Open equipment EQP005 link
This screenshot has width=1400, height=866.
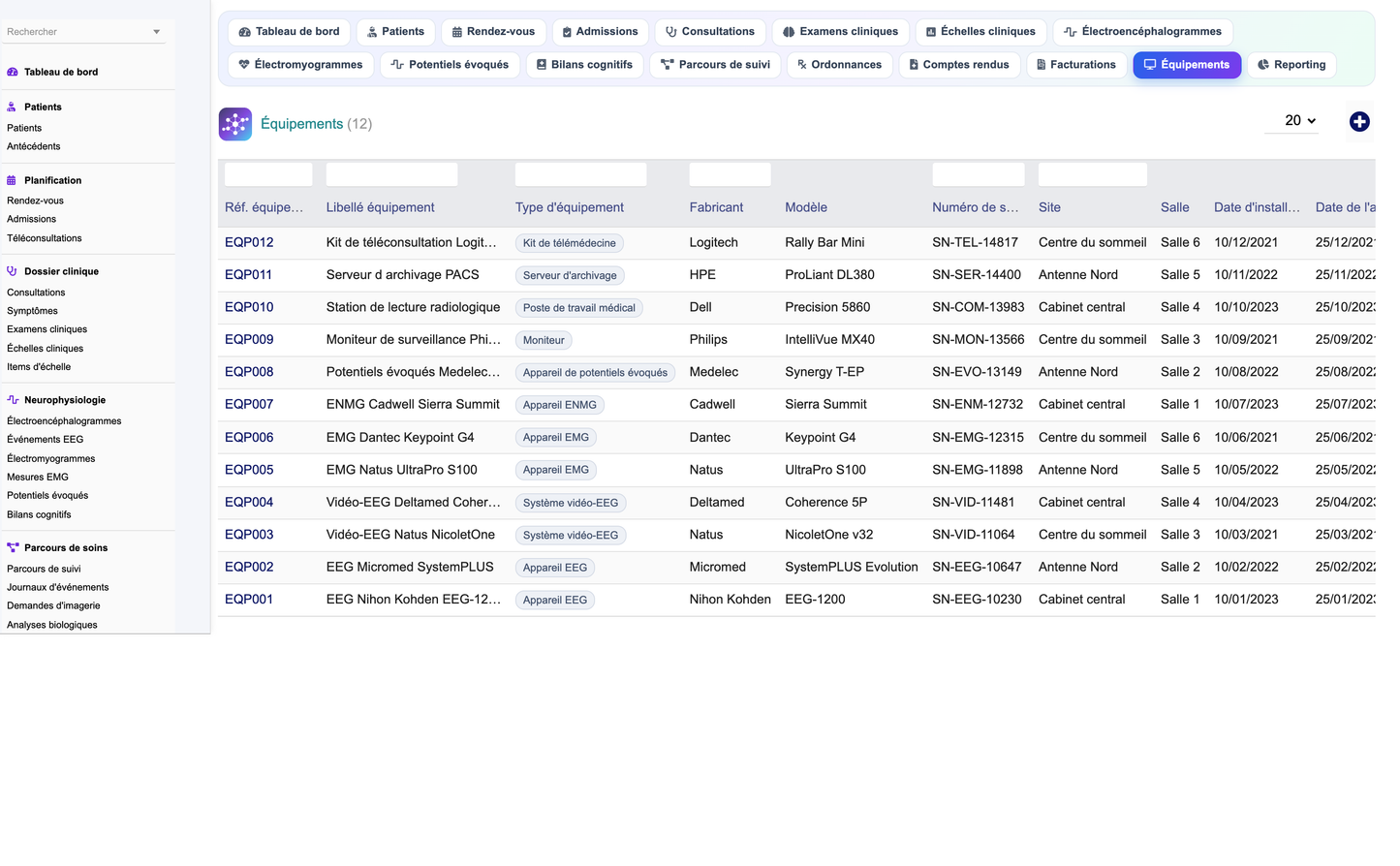(249, 470)
